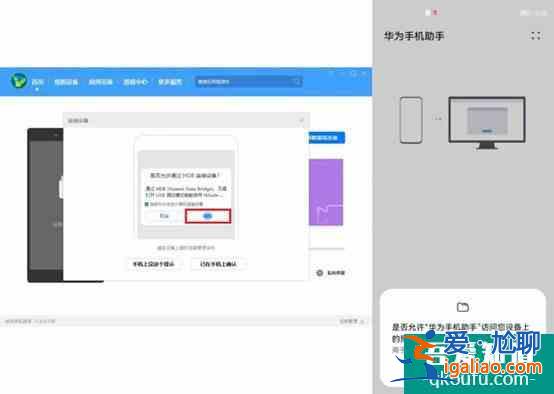Click the 已在手机上确认 button

tap(218, 264)
